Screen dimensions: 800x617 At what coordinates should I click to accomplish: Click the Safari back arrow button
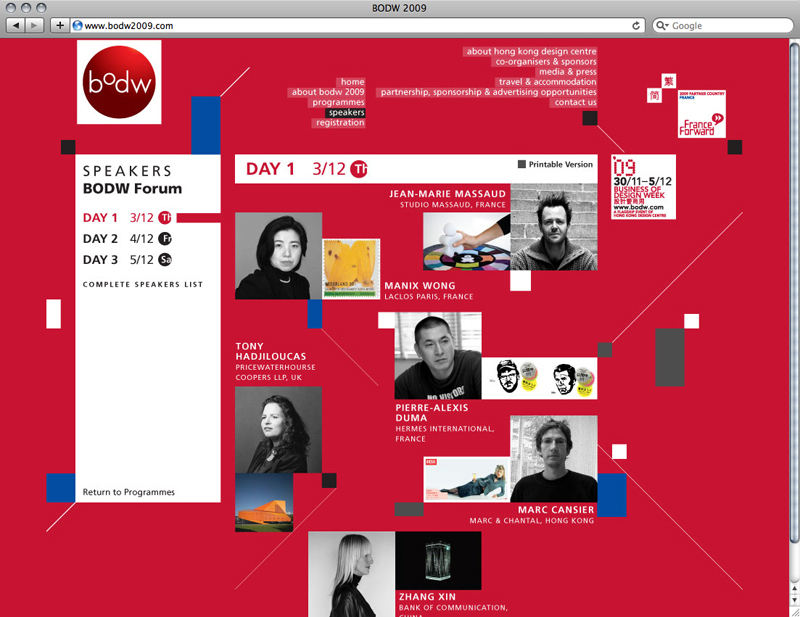16,26
